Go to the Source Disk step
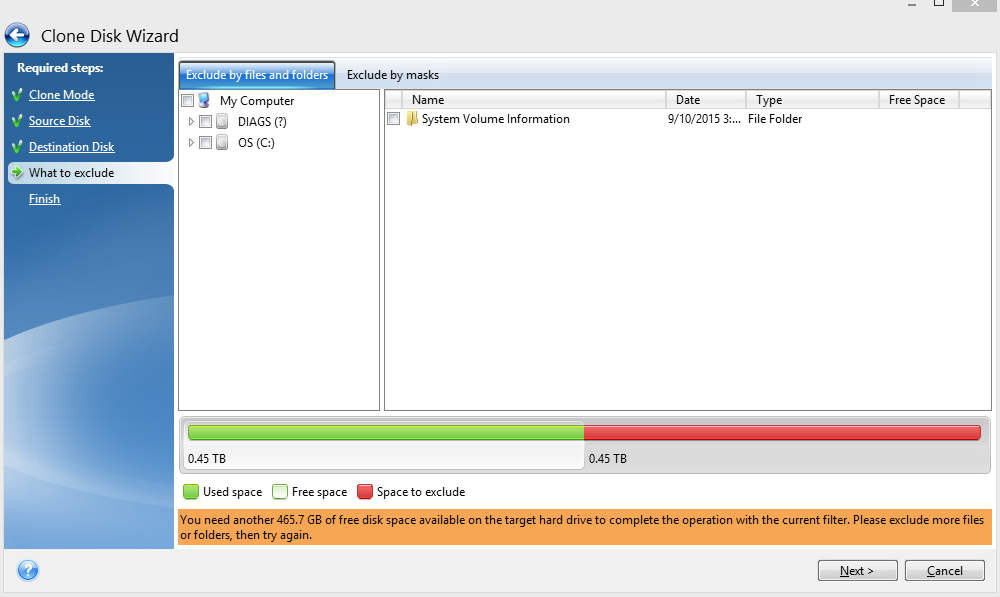 (x=59, y=121)
